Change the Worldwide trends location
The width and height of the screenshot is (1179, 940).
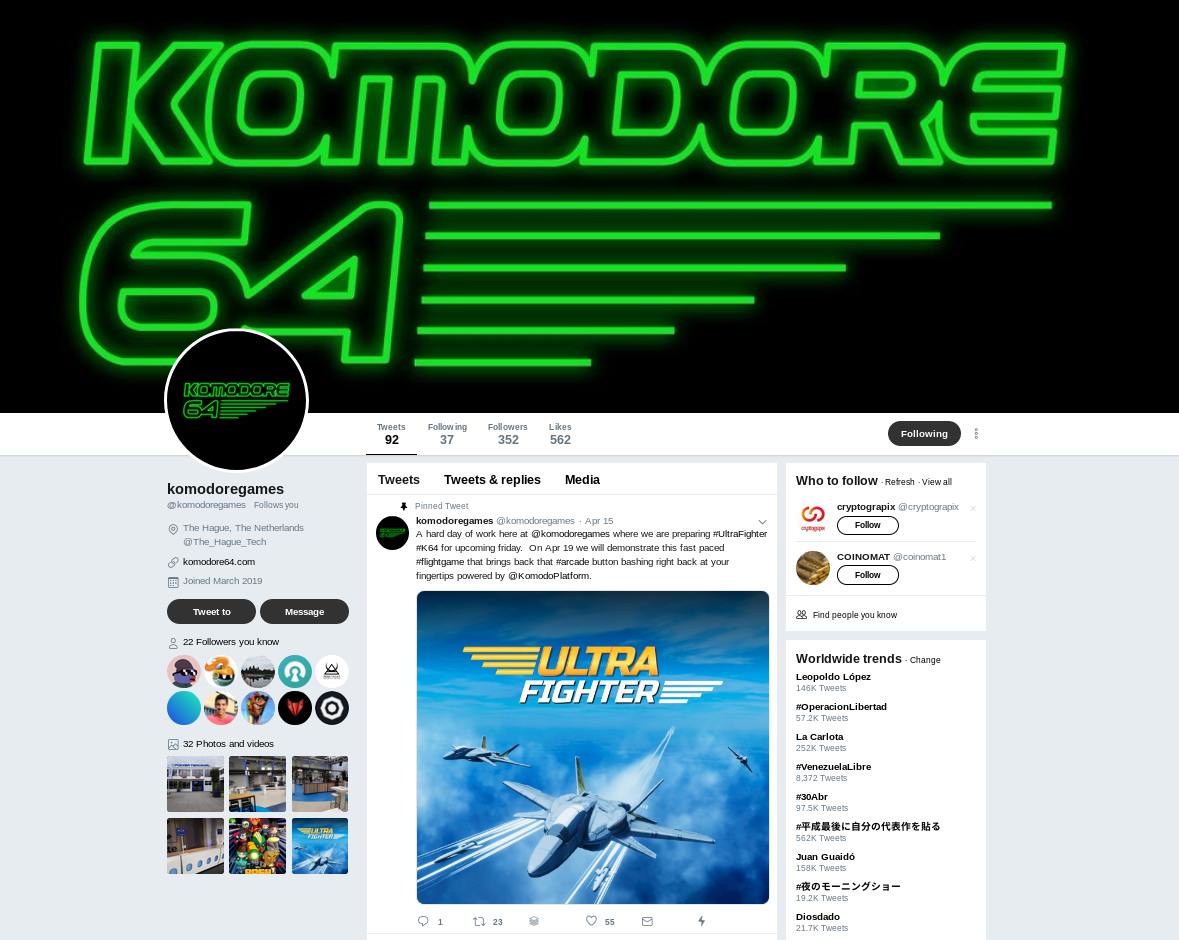(925, 660)
